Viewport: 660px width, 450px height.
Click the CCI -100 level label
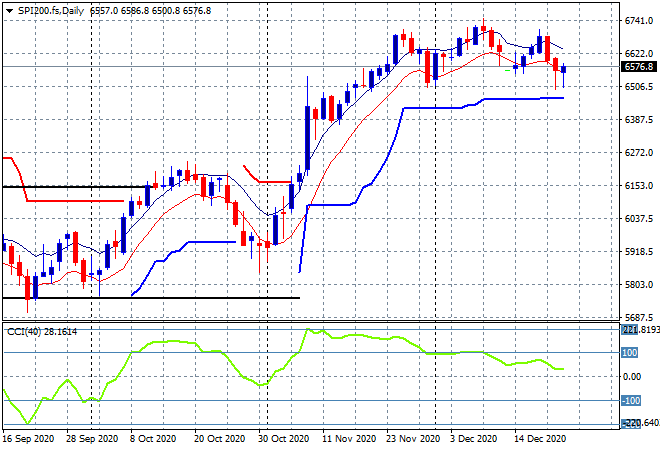[x=631, y=400]
